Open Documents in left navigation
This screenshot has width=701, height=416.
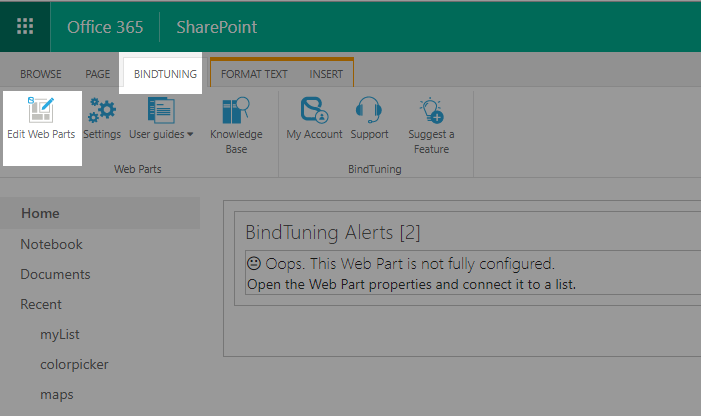(x=55, y=274)
